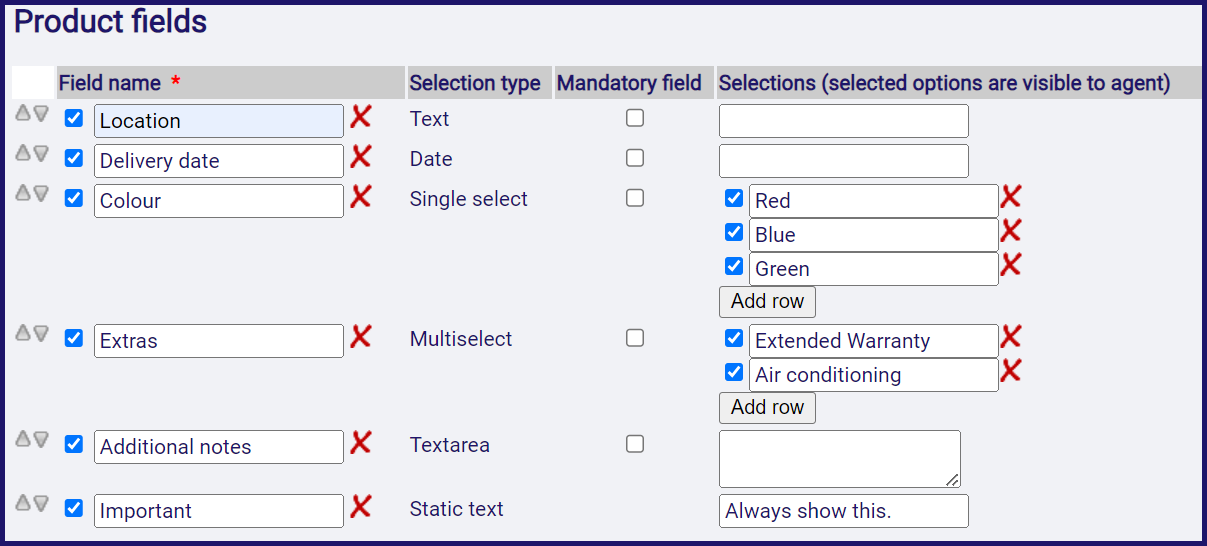Delete the Location field with red X
The width and height of the screenshot is (1207, 546).
pos(361,117)
